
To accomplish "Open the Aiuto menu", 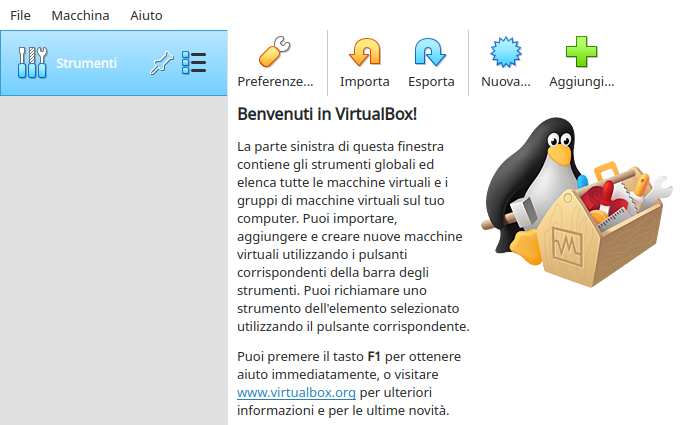I will [146, 16].
